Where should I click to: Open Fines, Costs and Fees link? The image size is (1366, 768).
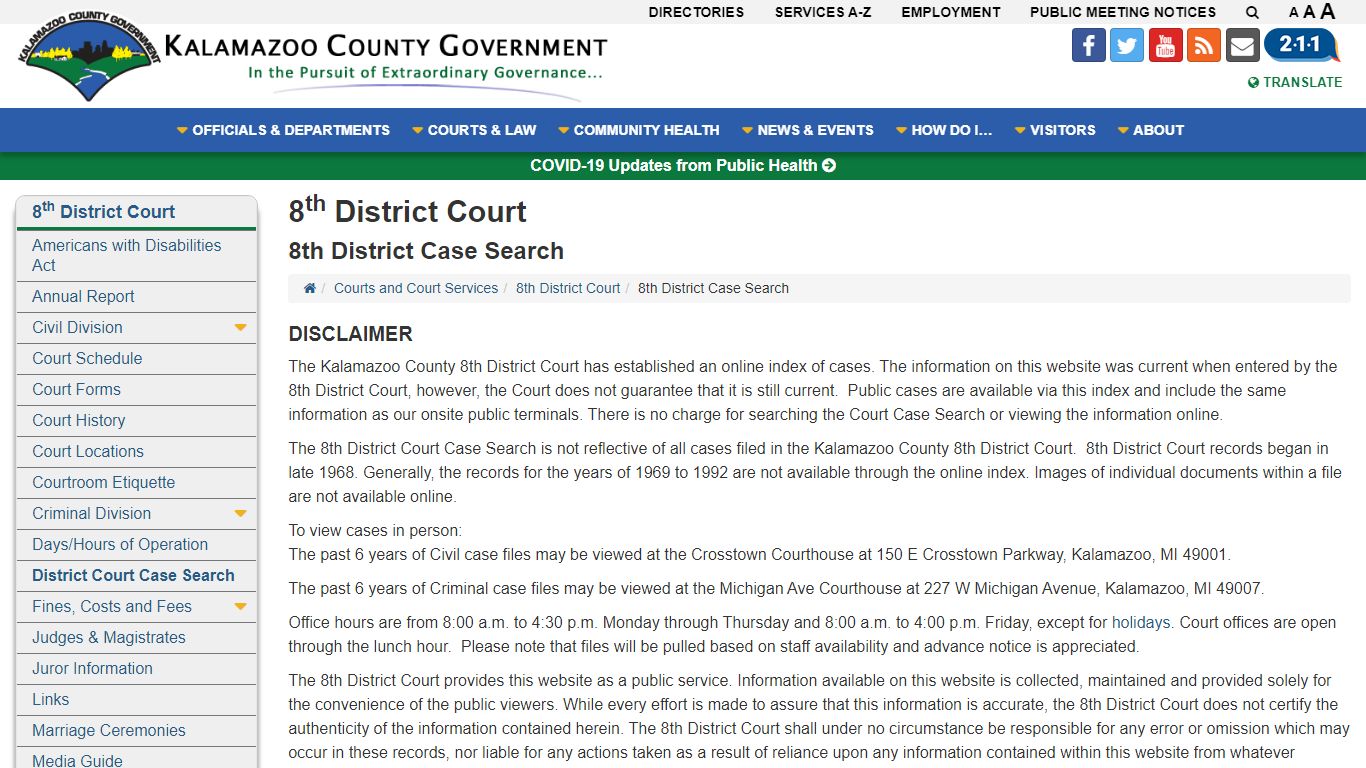(x=111, y=607)
